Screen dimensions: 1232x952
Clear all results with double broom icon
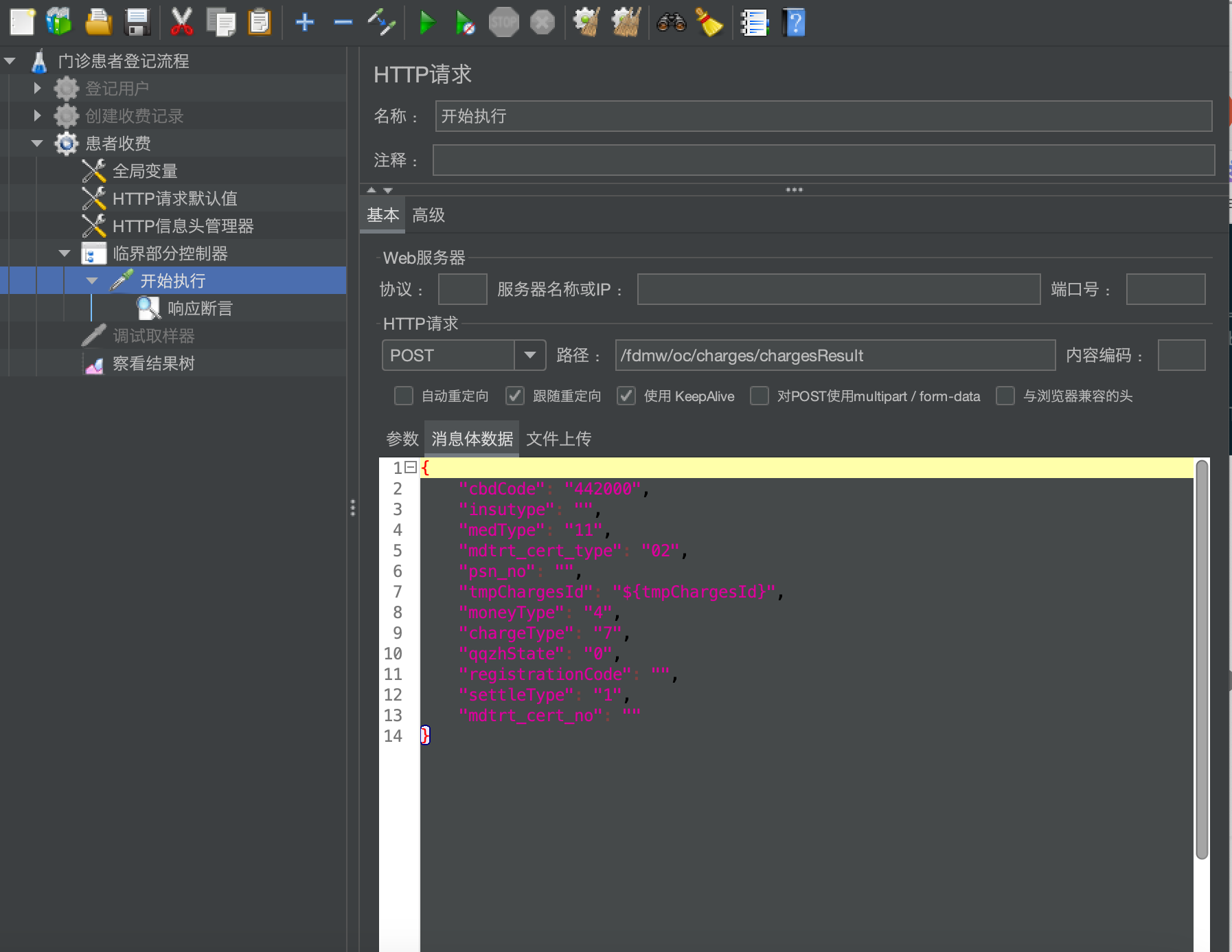tap(626, 22)
